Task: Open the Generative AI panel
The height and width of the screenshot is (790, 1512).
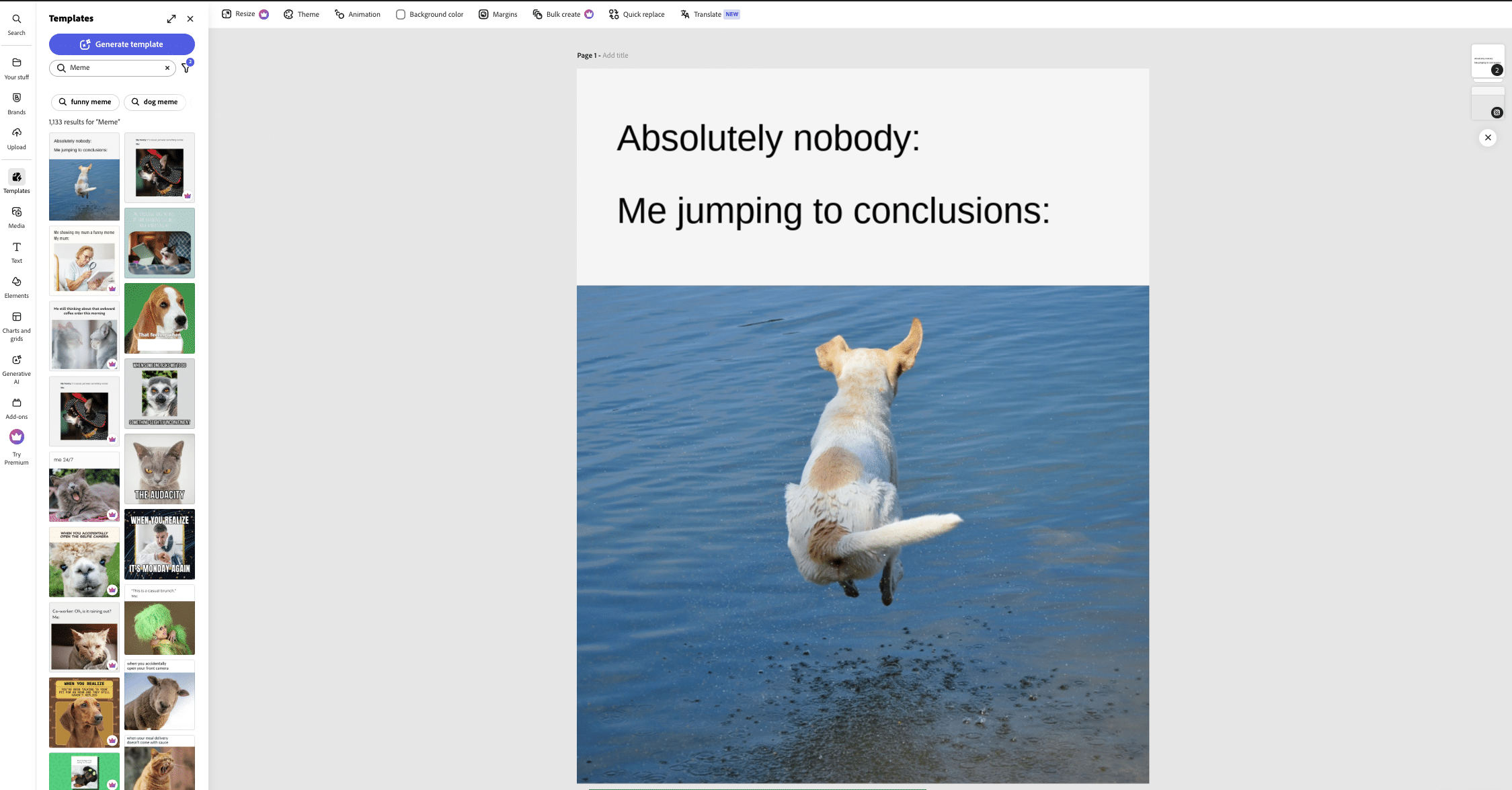Action: [x=16, y=366]
